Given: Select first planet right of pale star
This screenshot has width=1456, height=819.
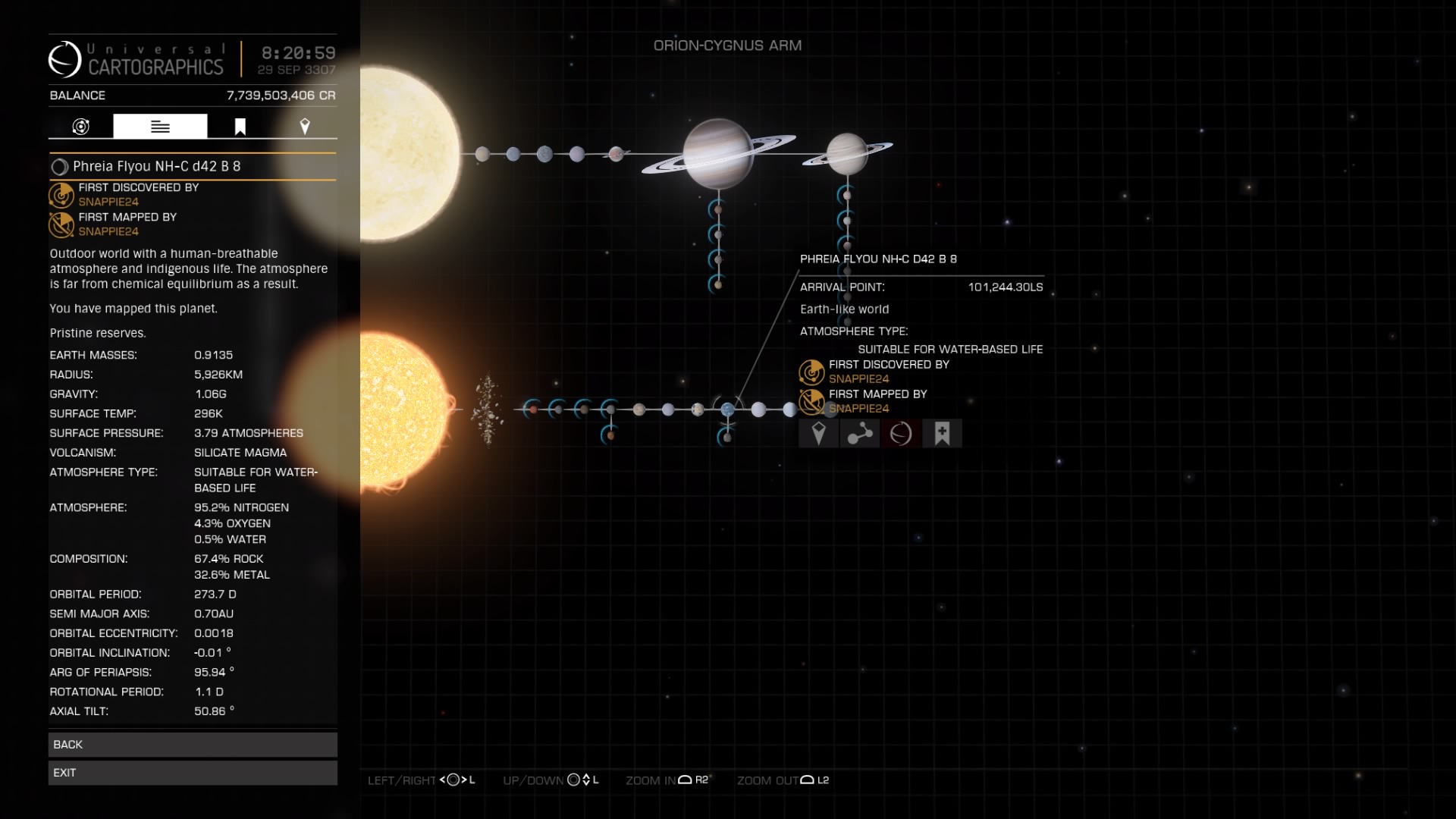Looking at the screenshot, I should pos(482,154).
